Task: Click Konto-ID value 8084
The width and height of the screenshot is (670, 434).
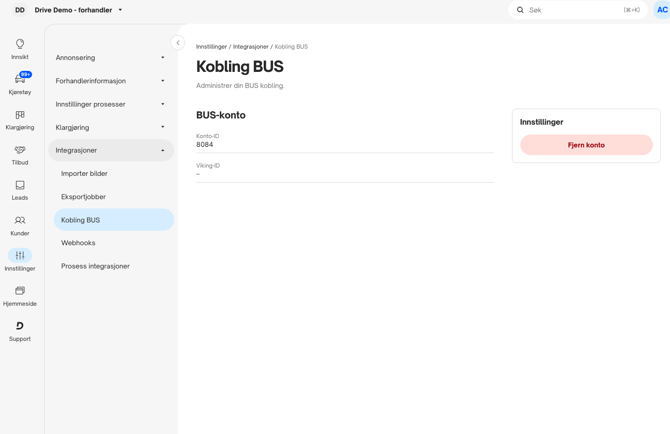Action: pyautogui.click(x=204, y=144)
